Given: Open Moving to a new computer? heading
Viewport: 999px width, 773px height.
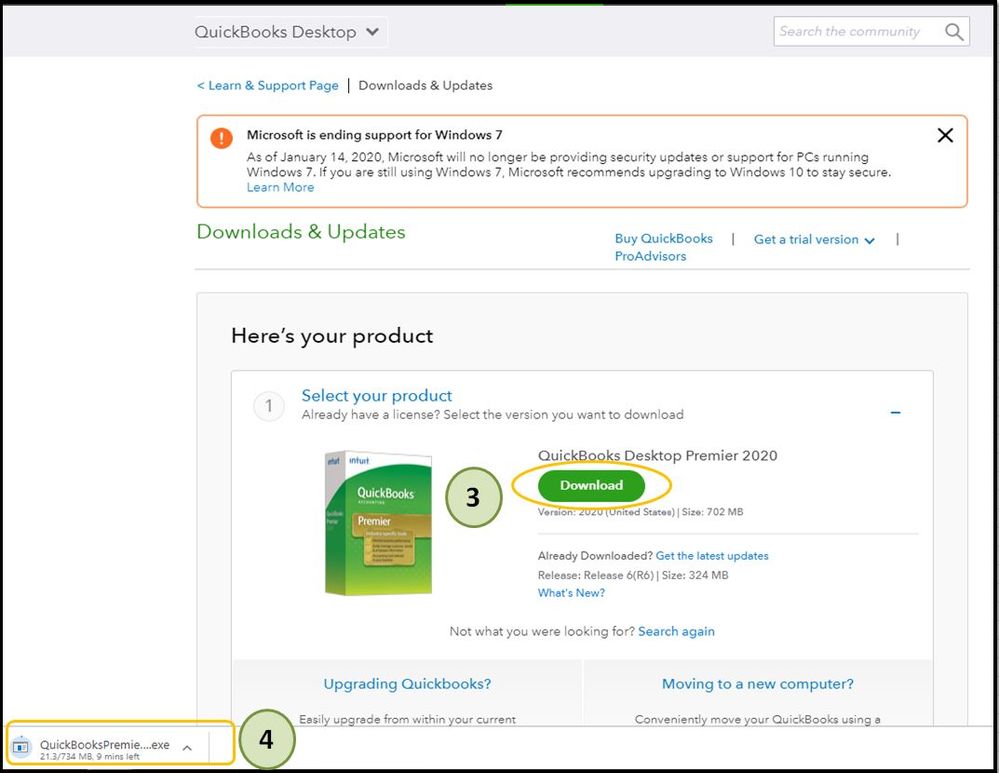Looking at the screenshot, I should pyautogui.click(x=757, y=685).
